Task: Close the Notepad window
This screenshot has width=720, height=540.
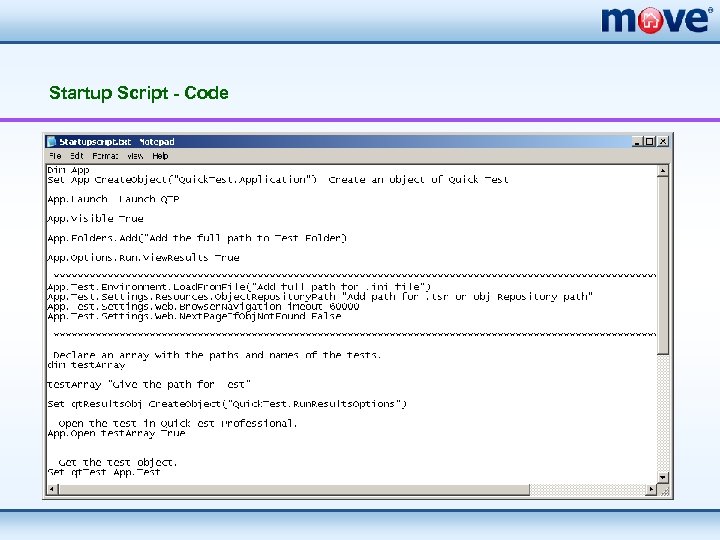Action: coord(663,141)
